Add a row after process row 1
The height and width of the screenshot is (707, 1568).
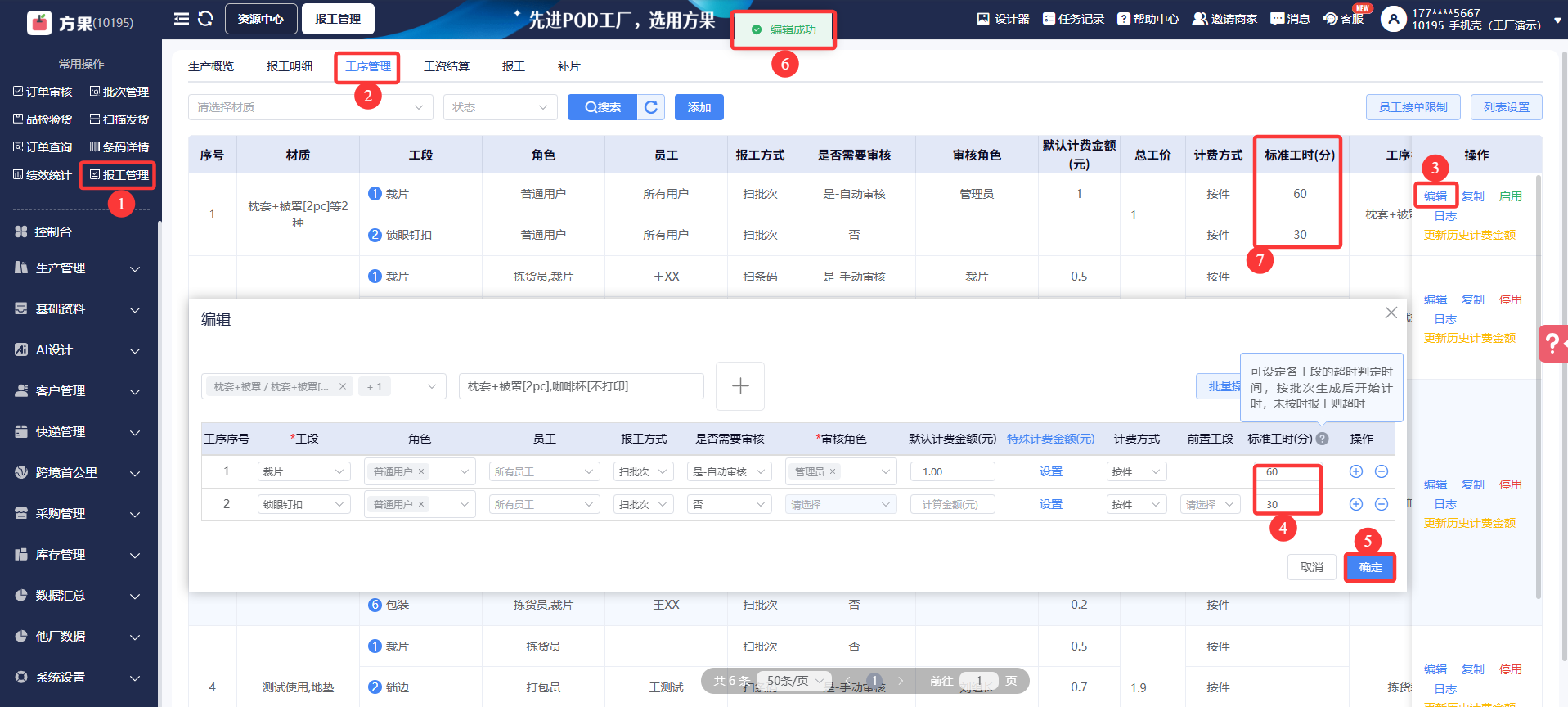1355,471
